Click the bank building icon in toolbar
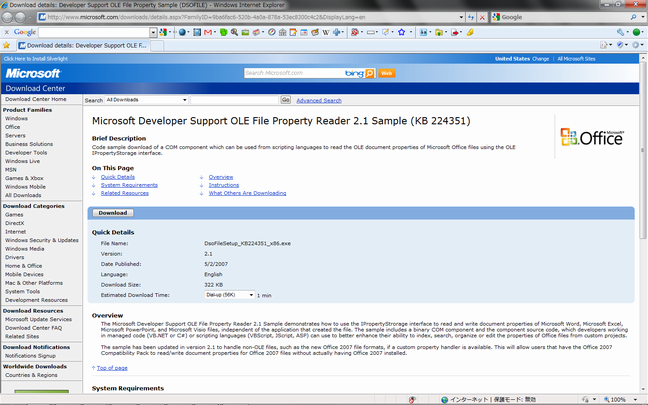This screenshot has height=405, width=648. 283,32
